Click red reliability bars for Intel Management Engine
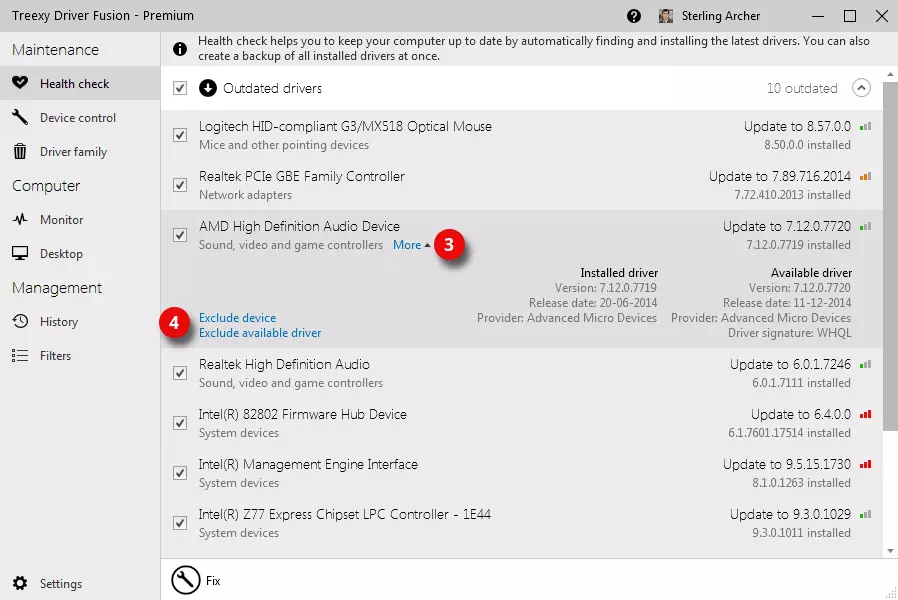The height and width of the screenshot is (600, 898). pyautogui.click(x=865, y=464)
